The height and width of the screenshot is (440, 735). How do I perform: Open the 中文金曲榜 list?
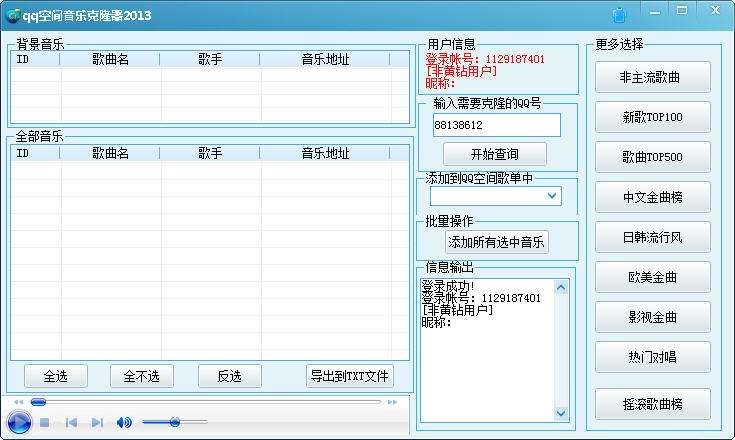coord(652,197)
